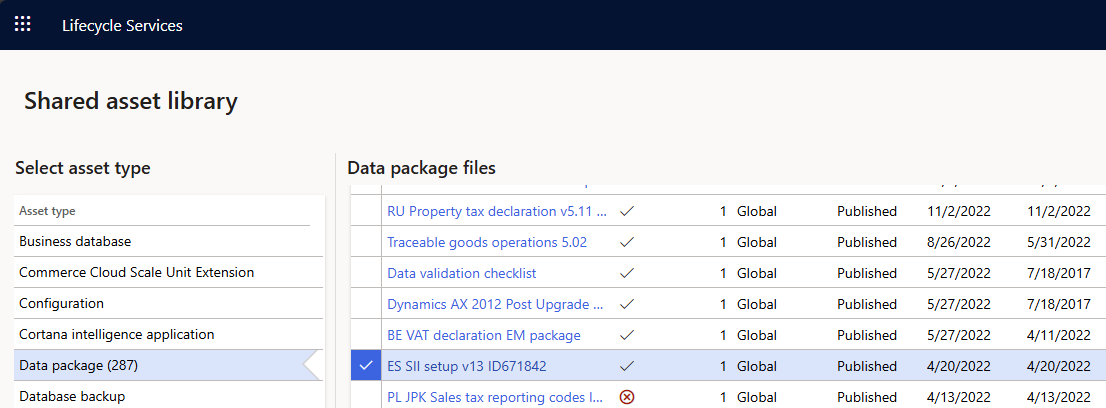This screenshot has width=1106, height=408.
Task: Select row checkbox for PL JPK Sales tax
Action: [365, 396]
